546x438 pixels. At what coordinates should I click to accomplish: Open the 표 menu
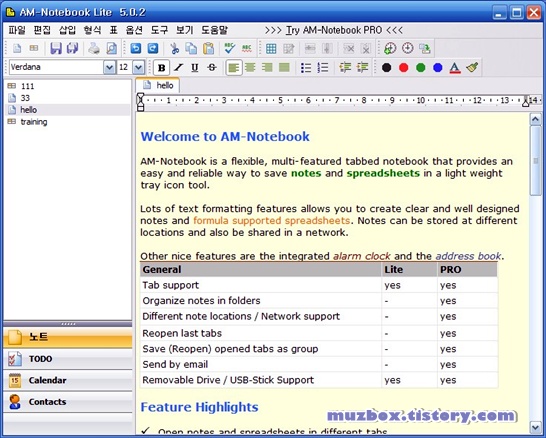point(114,30)
